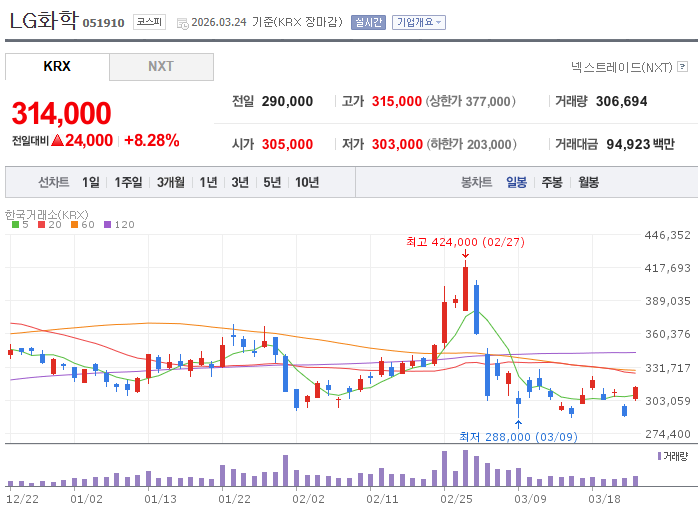Screen dimensions: 698x512
Task: Click the 시가 value 305,000
Action: pyautogui.click(x=287, y=144)
